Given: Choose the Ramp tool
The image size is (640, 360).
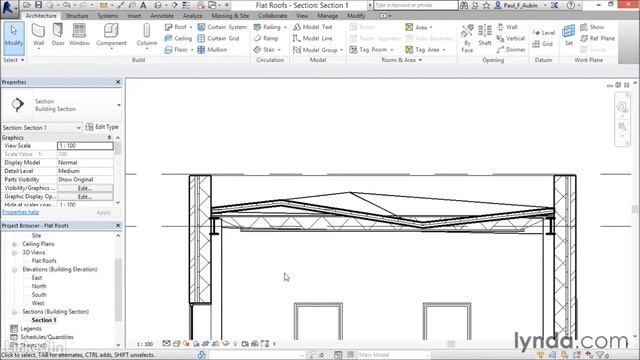Looking at the screenshot, I should click(266, 38).
